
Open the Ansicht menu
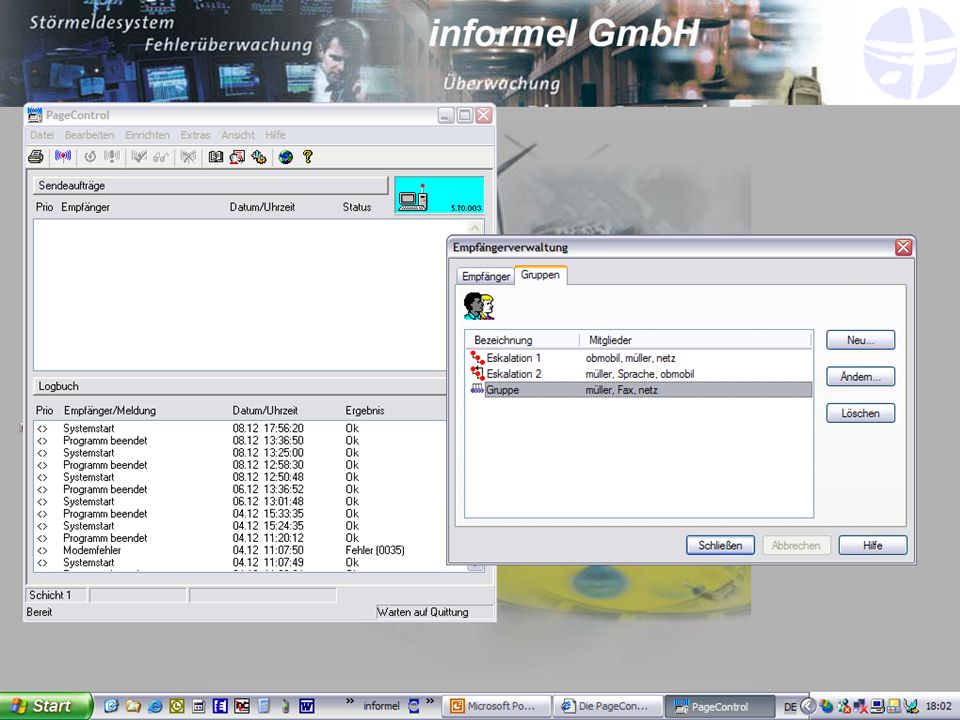coord(238,135)
